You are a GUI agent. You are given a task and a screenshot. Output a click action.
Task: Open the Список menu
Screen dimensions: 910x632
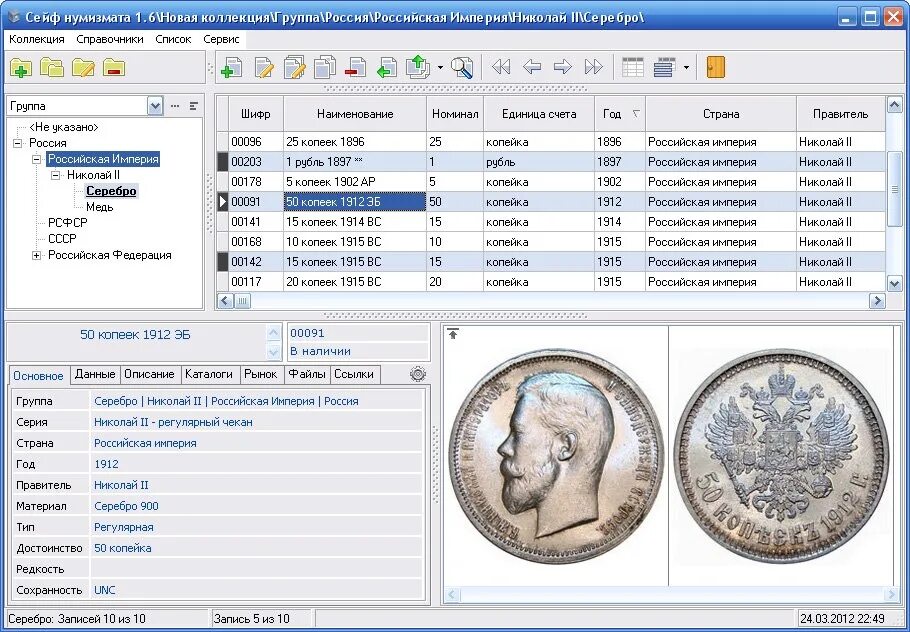pyautogui.click(x=173, y=39)
